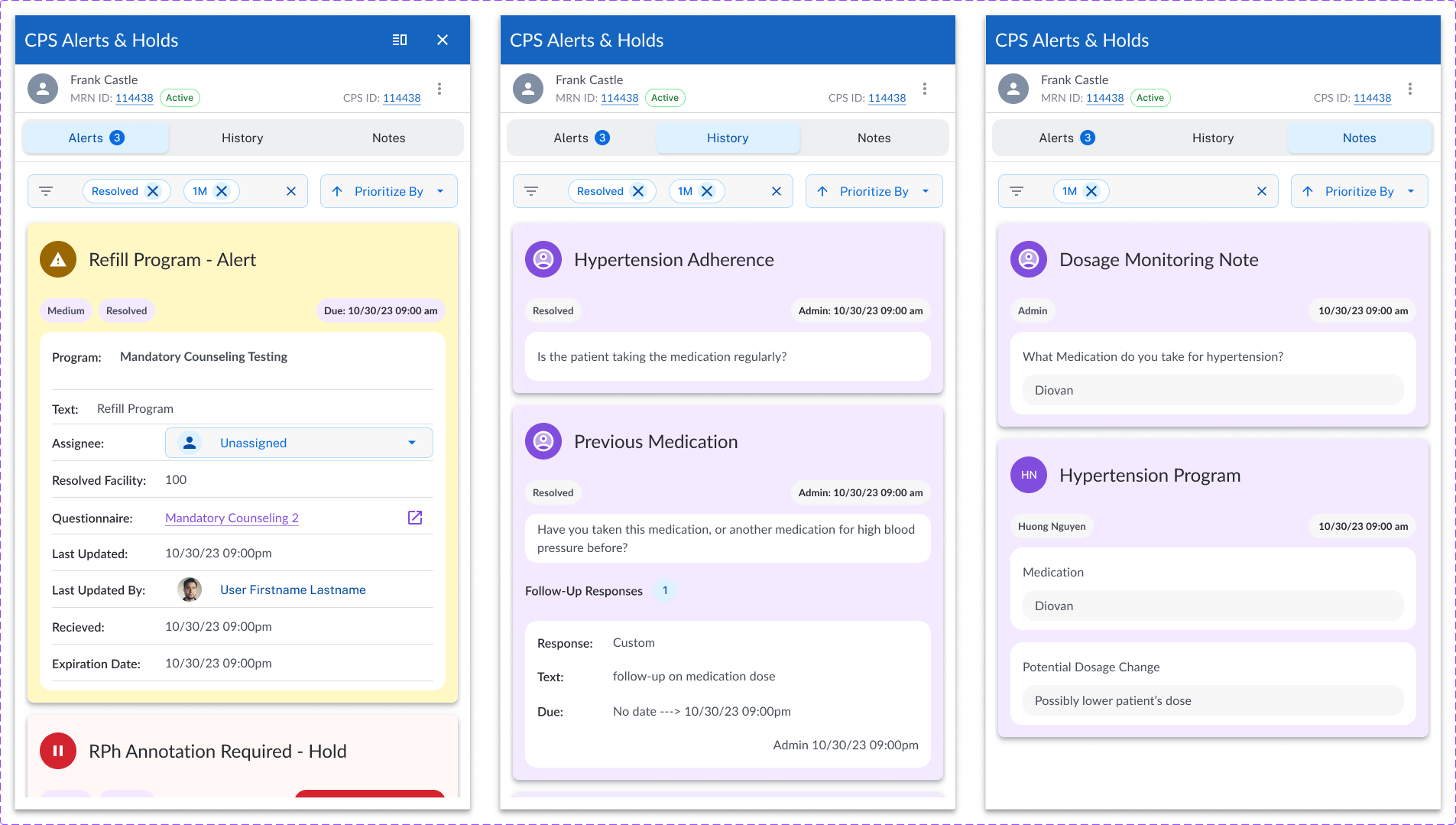Click the filter icon in the Notes panel

[1017, 191]
